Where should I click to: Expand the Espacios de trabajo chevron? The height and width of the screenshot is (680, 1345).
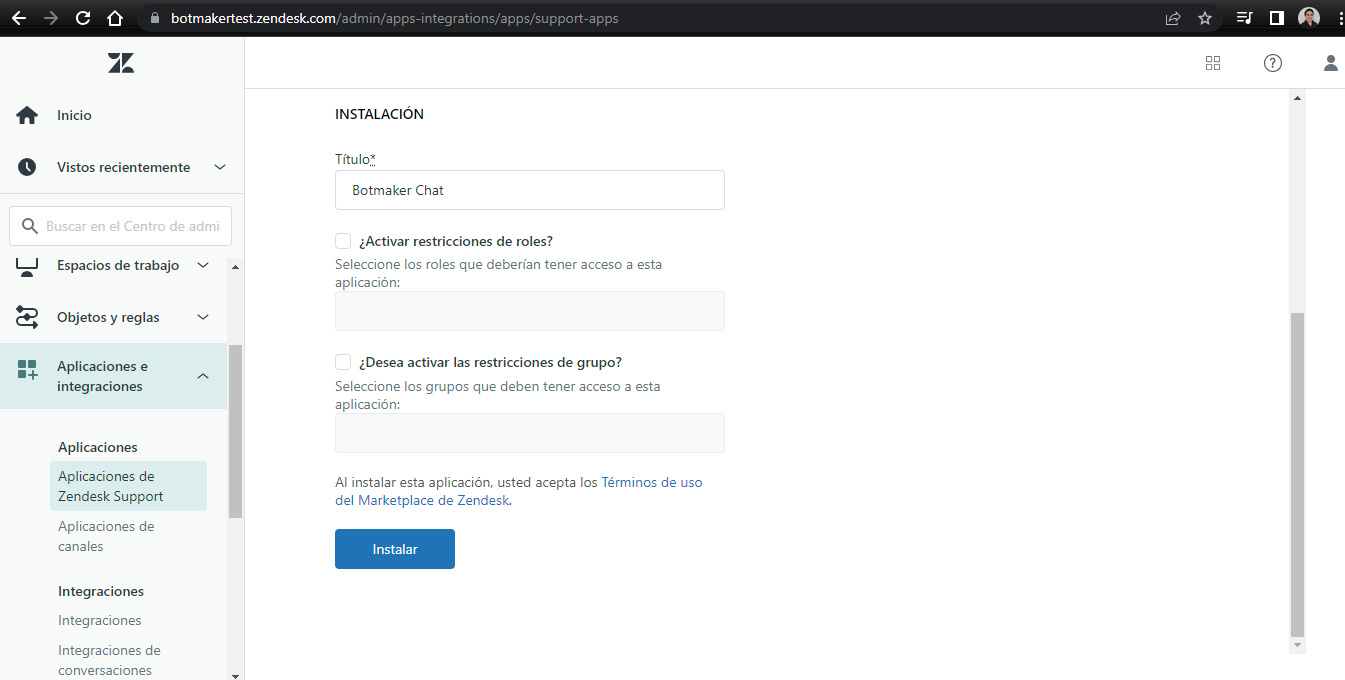coord(203,265)
